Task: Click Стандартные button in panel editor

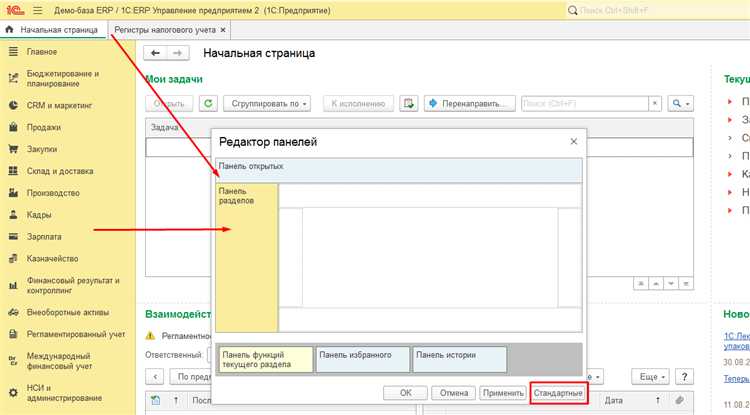Action: pyautogui.click(x=558, y=393)
